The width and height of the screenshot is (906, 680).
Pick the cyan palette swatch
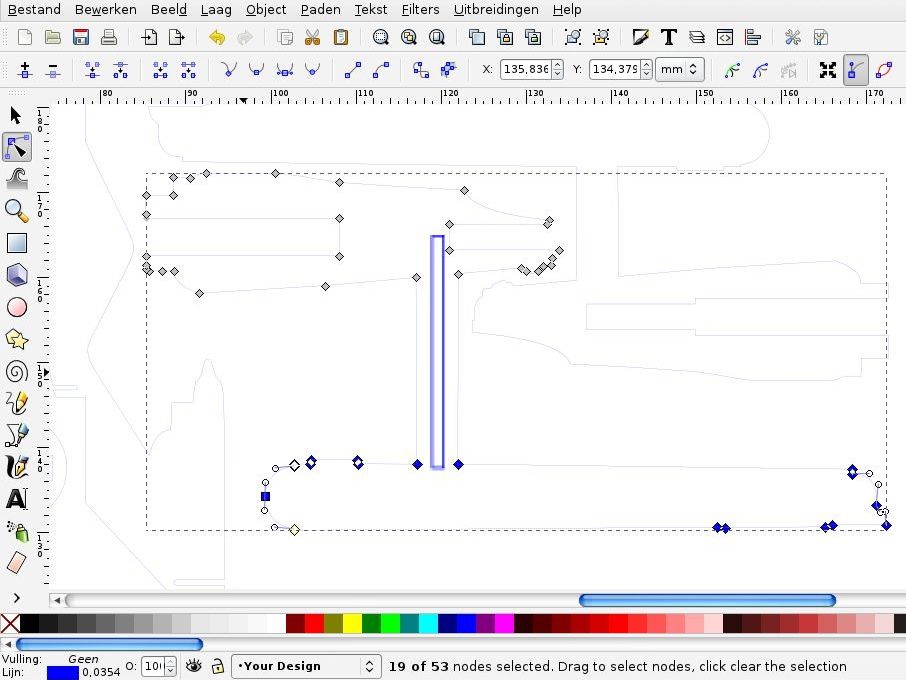coord(428,624)
